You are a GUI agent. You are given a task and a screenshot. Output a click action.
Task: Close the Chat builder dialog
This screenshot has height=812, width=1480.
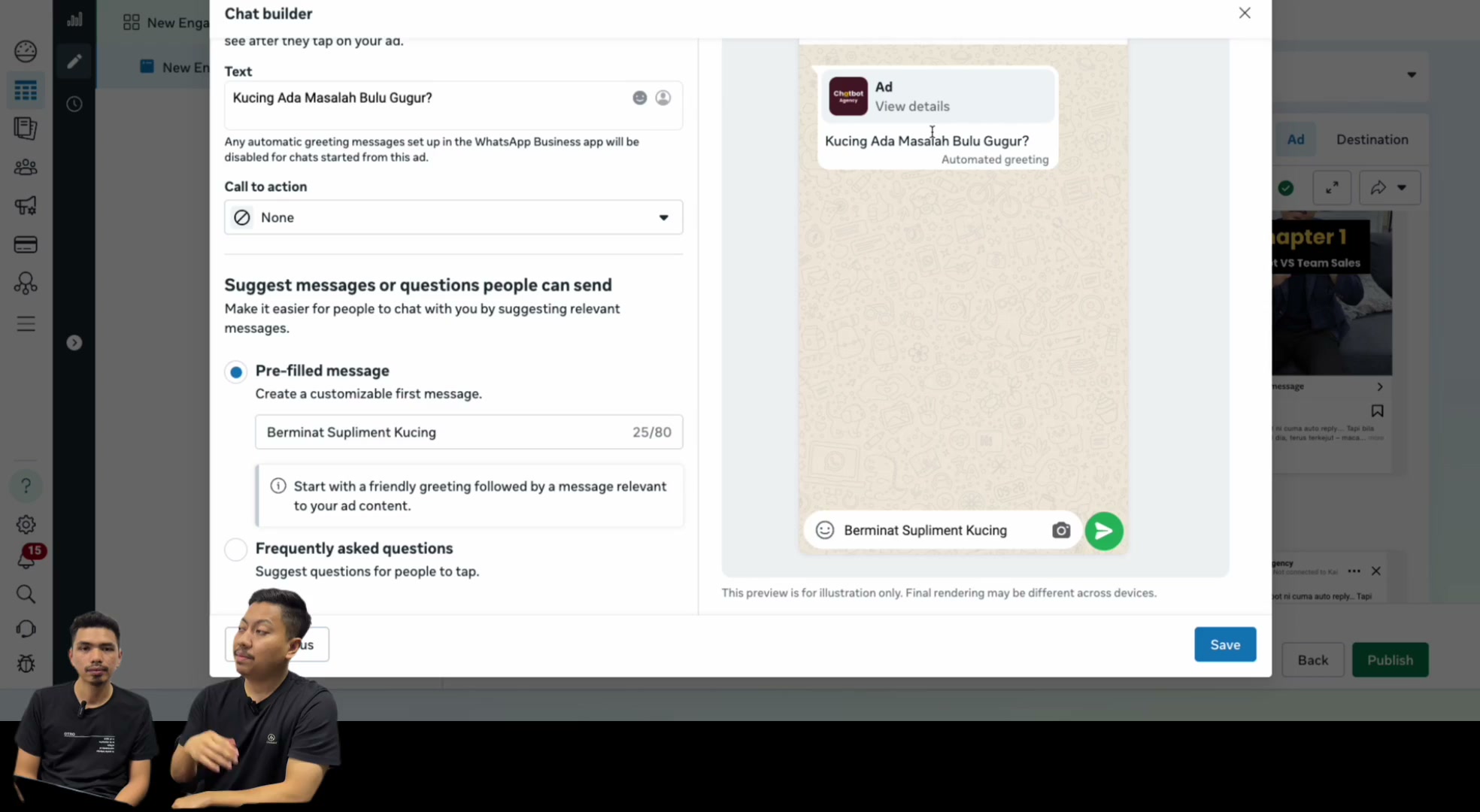[x=1245, y=13]
